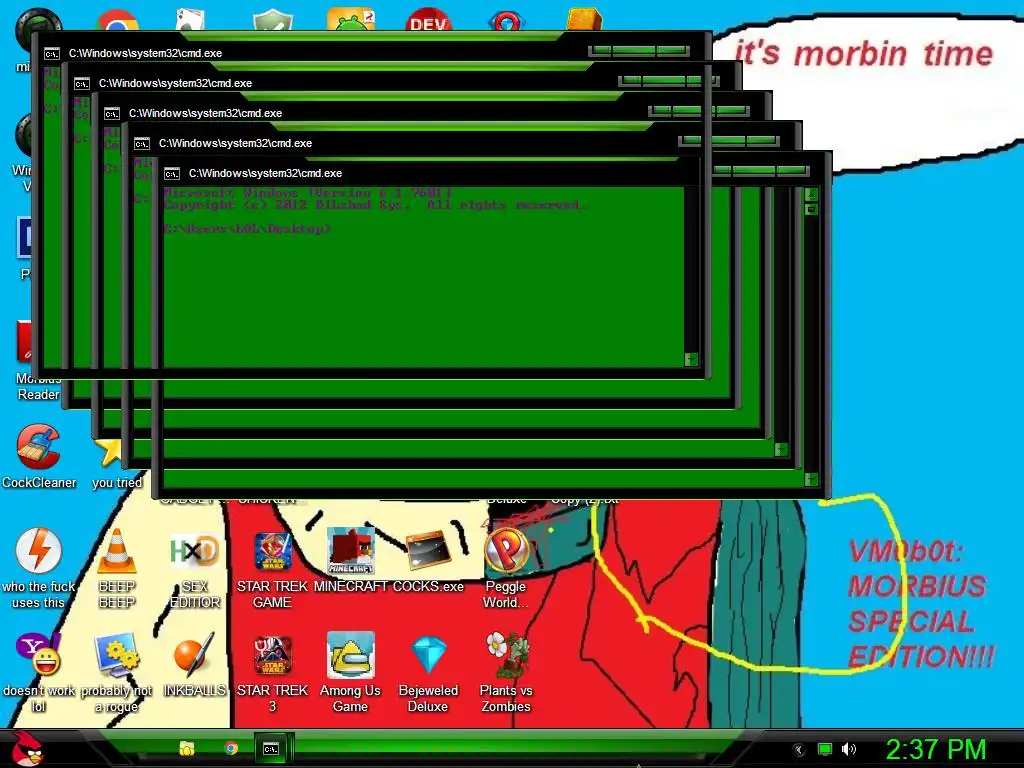1024x768 pixels.
Task: Open the Angry Birds start button
Action: 26,748
